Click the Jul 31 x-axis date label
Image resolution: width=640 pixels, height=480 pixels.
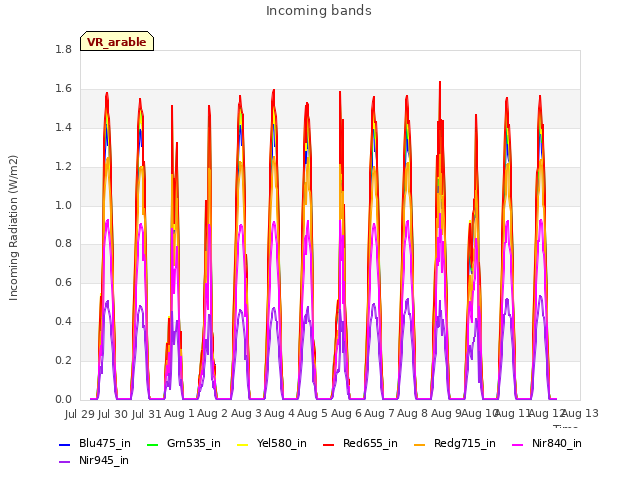coord(146,414)
